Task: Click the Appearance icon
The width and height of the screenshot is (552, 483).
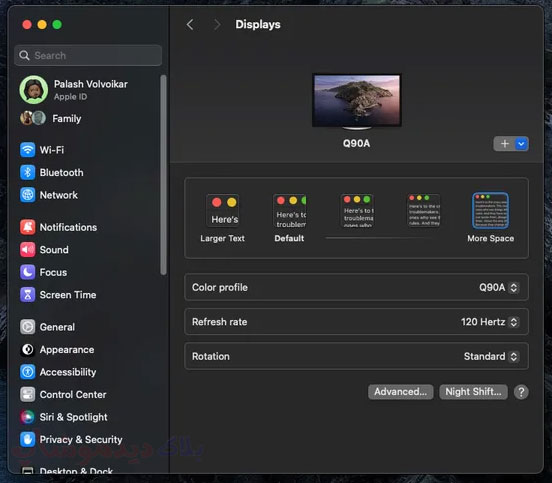Action: tap(27, 350)
